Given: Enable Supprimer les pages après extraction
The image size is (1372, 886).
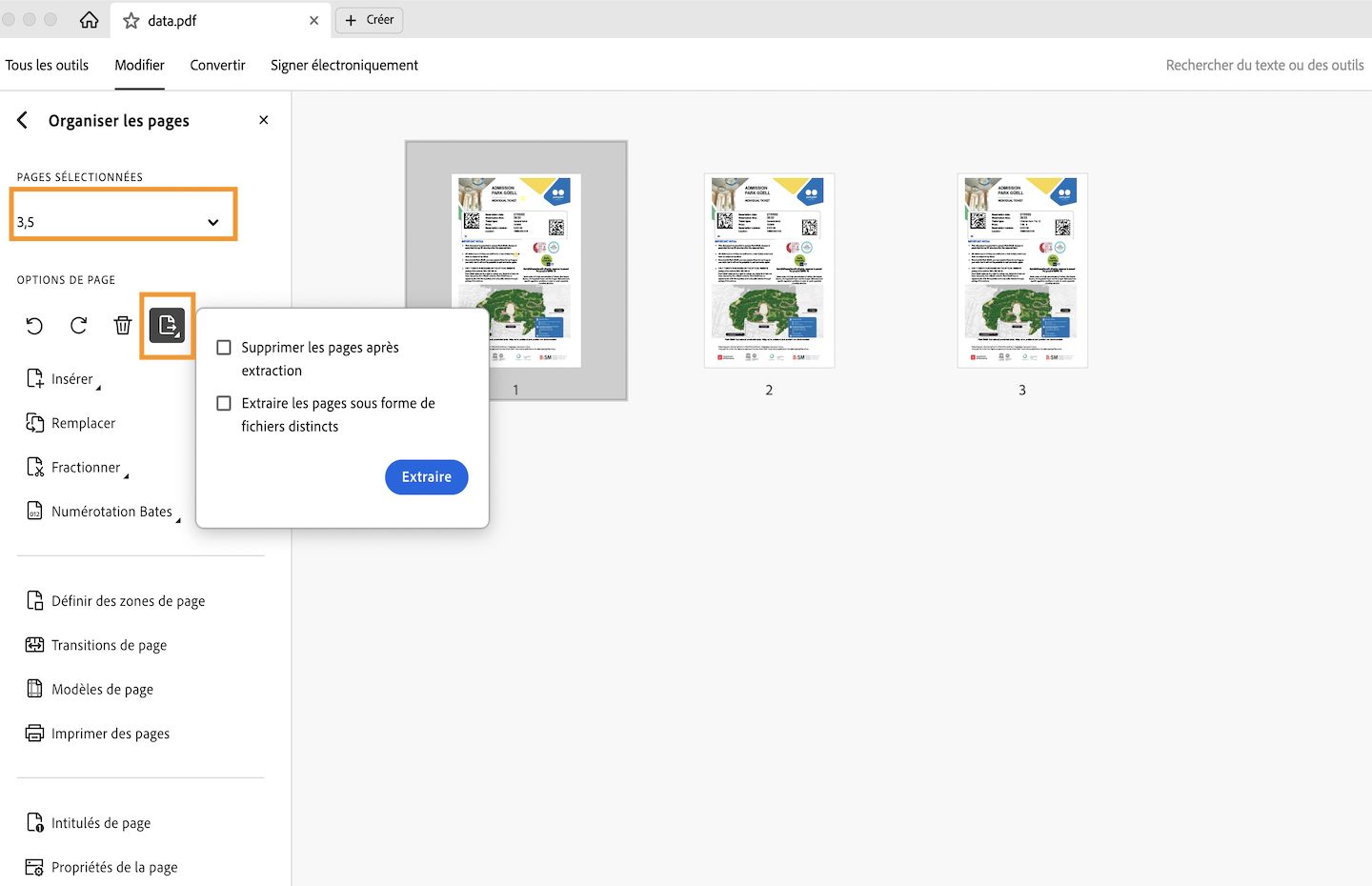Looking at the screenshot, I should [x=223, y=347].
